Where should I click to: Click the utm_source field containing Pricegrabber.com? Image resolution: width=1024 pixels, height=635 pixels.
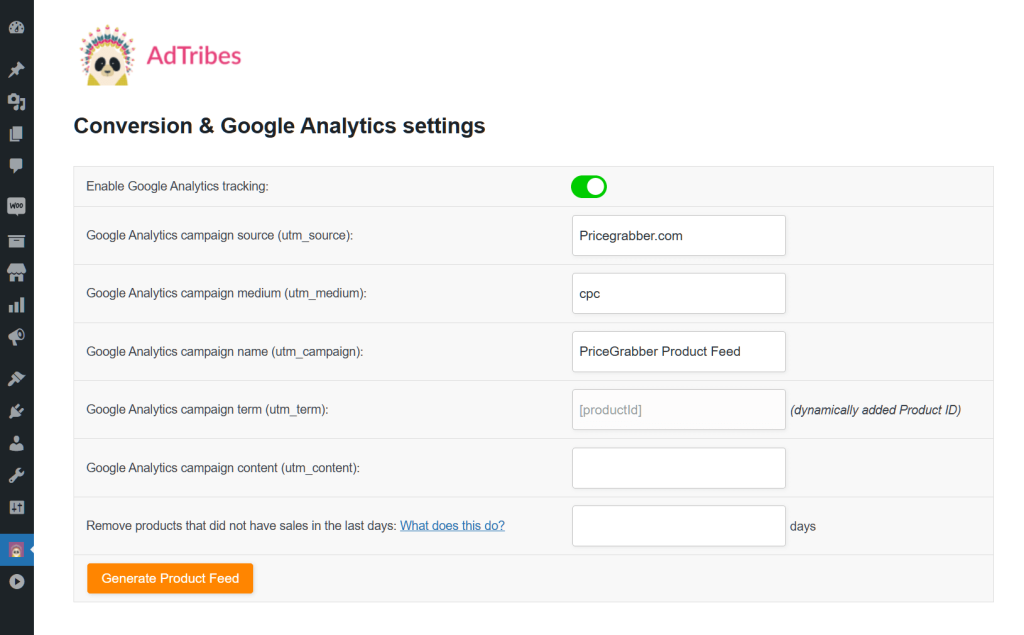(678, 236)
